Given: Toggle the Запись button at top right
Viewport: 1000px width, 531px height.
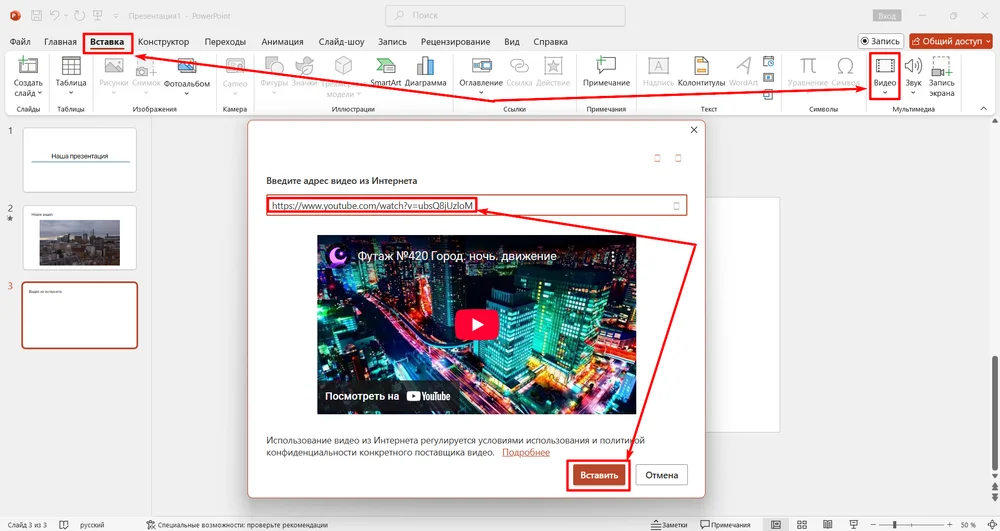Looking at the screenshot, I should [x=880, y=41].
